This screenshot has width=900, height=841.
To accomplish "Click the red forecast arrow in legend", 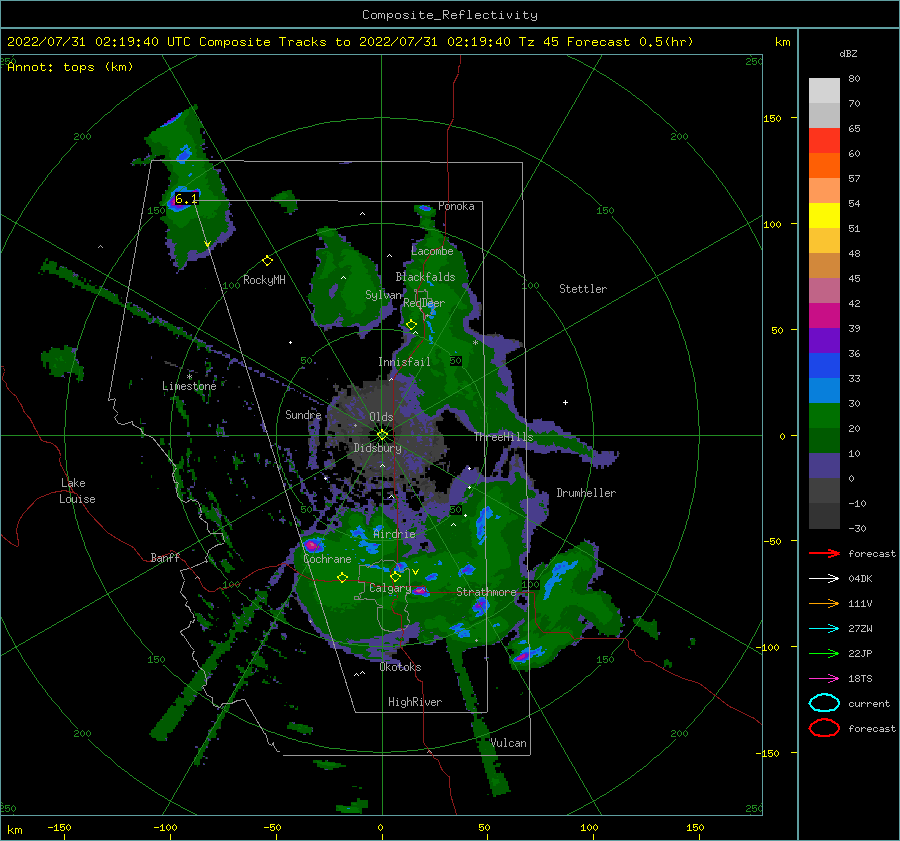I will 824,553.
